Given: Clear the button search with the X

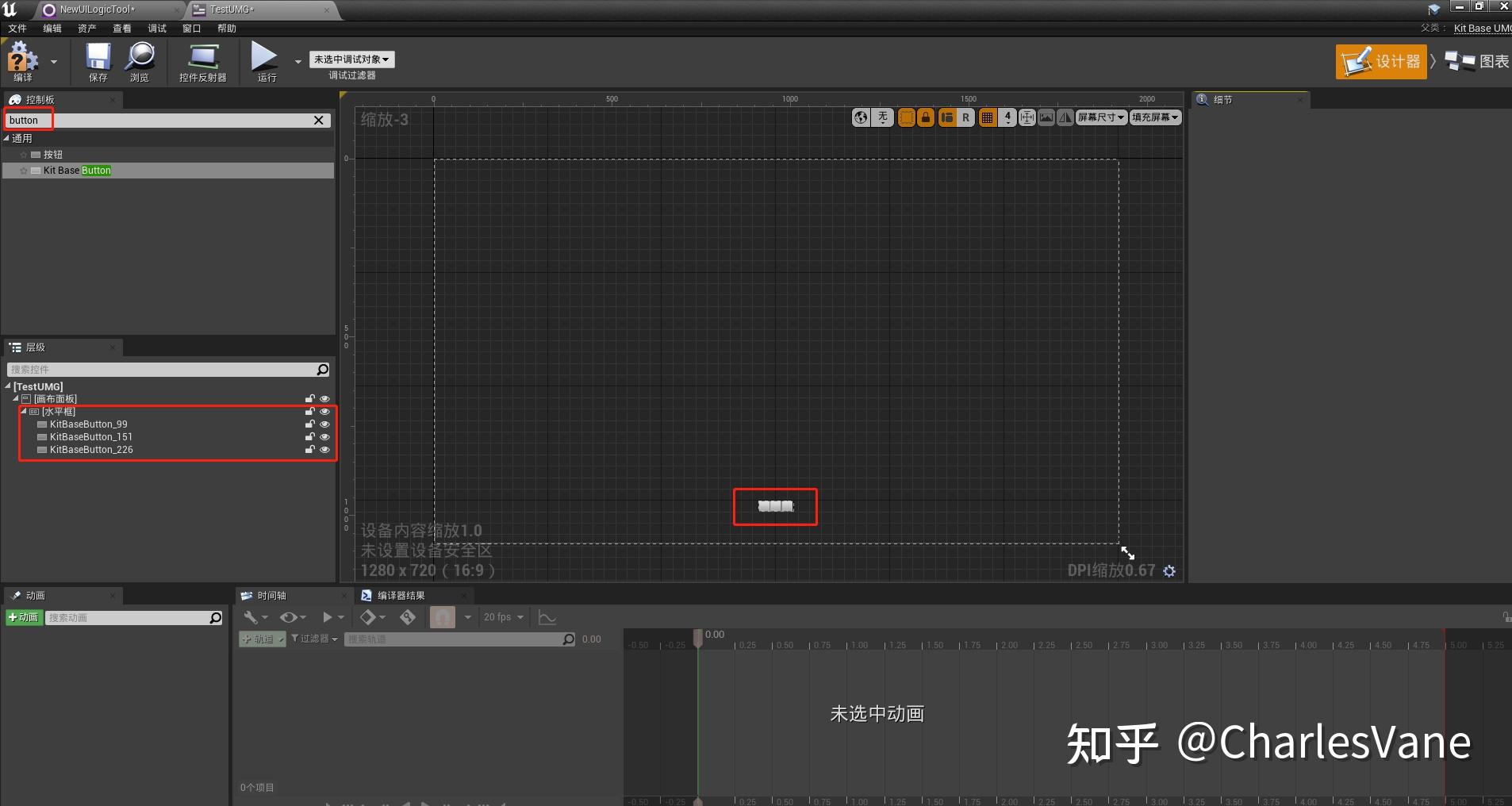Looking at the screenshot, I should tap(319, 120).
